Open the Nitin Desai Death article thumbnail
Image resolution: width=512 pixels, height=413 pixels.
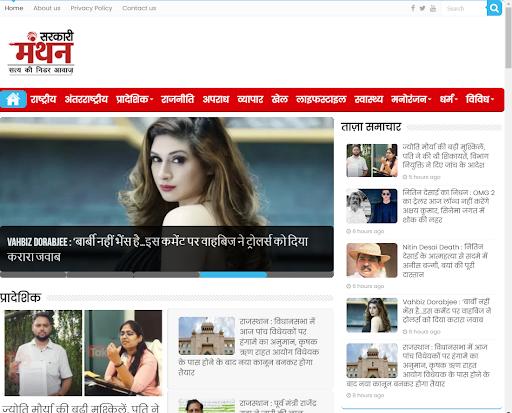tap(372, 260)
